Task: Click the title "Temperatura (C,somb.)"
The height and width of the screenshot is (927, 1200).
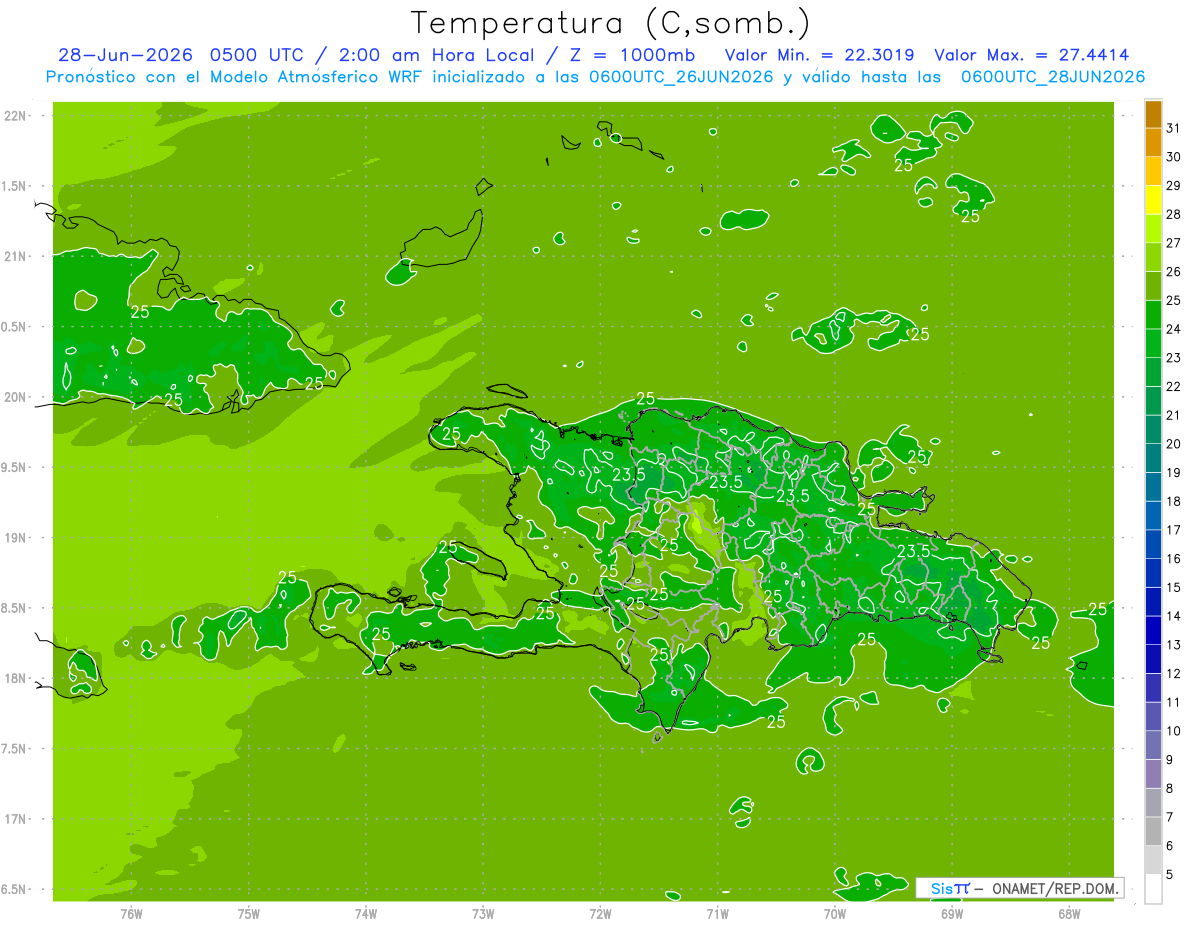Action: [611, 24]
